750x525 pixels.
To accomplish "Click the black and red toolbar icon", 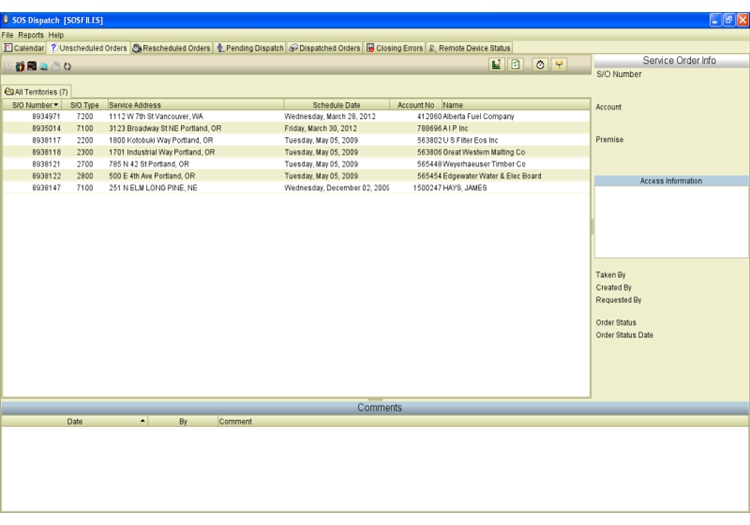I will point(32,66).
